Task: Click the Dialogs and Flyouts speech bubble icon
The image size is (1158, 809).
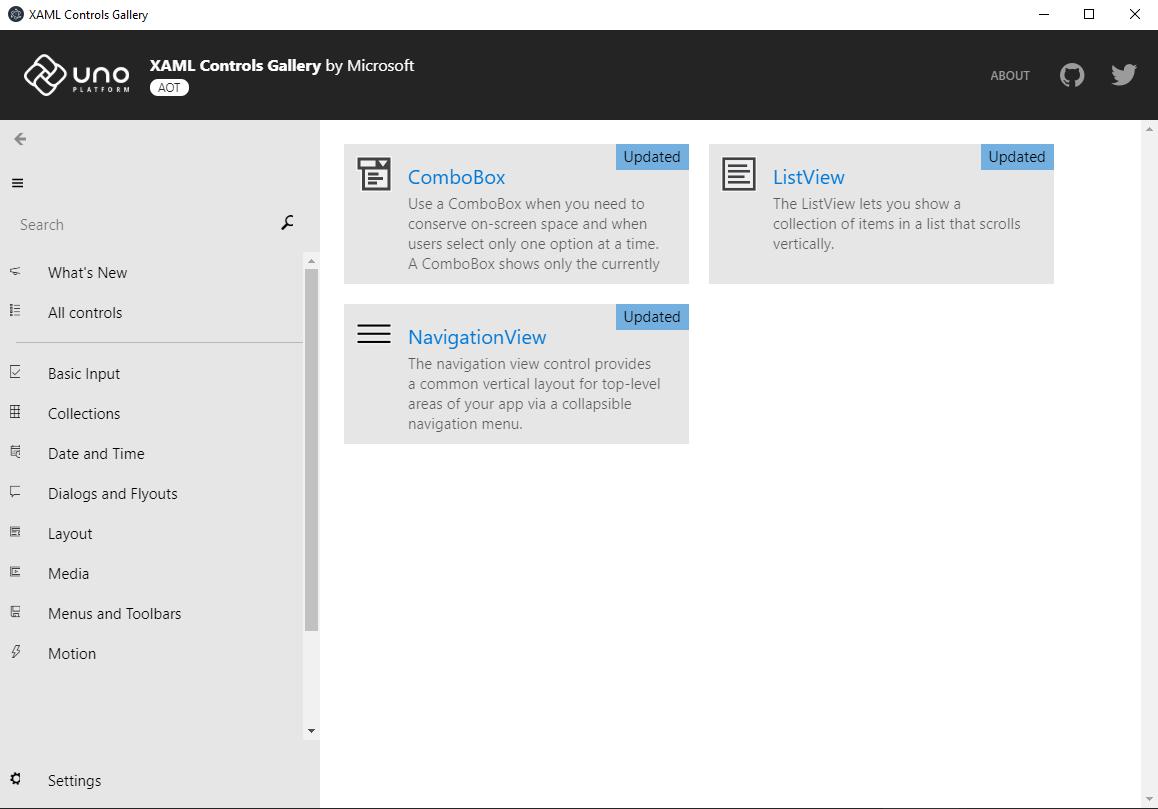Action: 16,492
